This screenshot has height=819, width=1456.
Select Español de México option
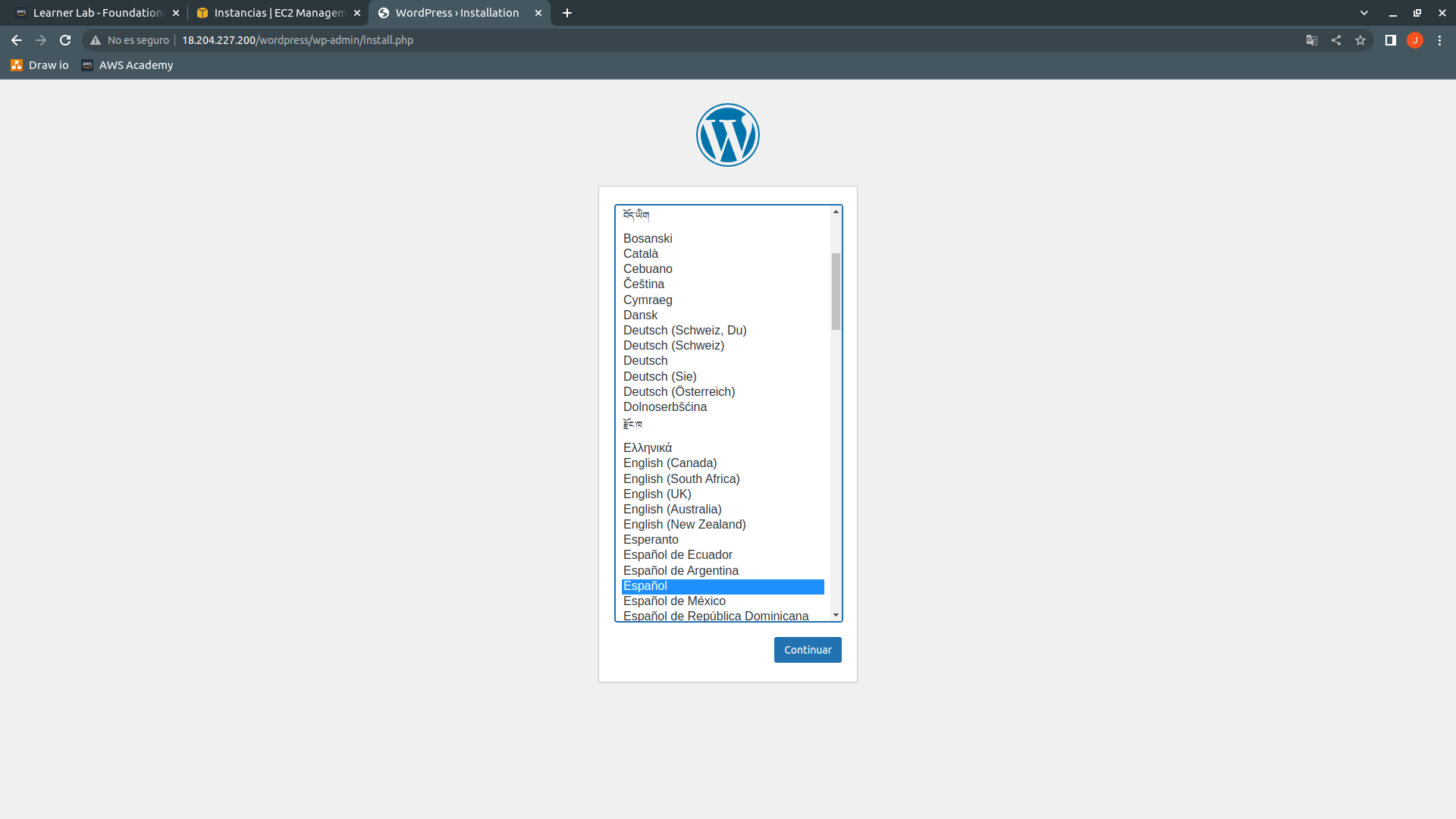point(723,601)
